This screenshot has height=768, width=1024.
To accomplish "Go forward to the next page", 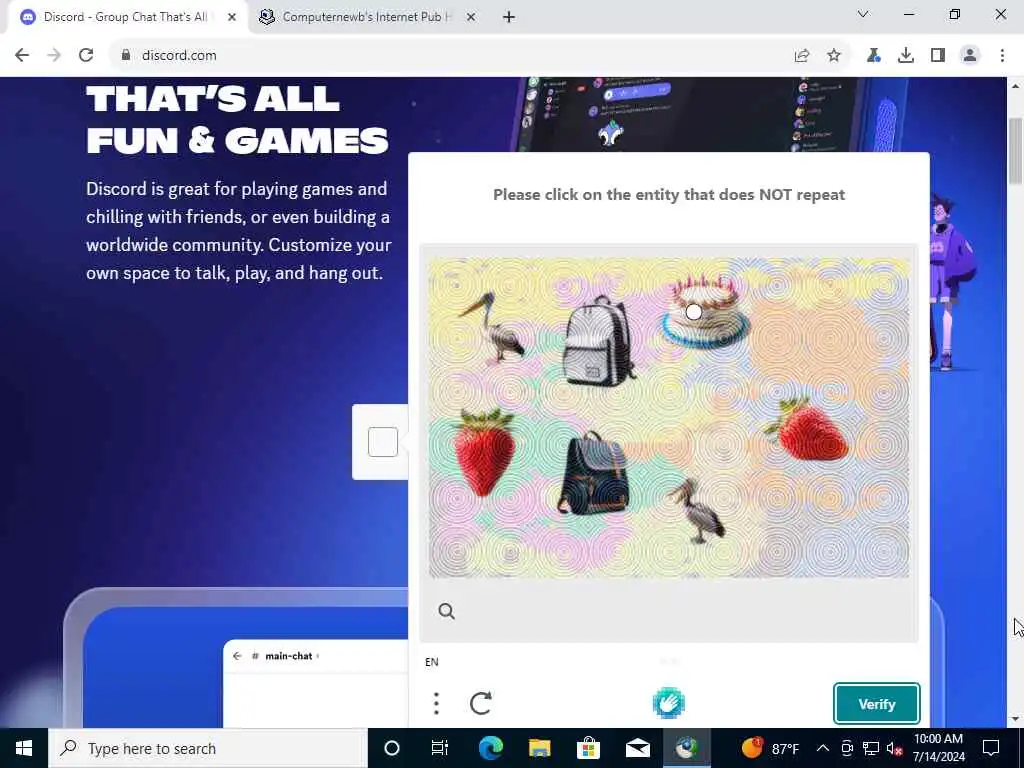I will (x=54, y=56).
